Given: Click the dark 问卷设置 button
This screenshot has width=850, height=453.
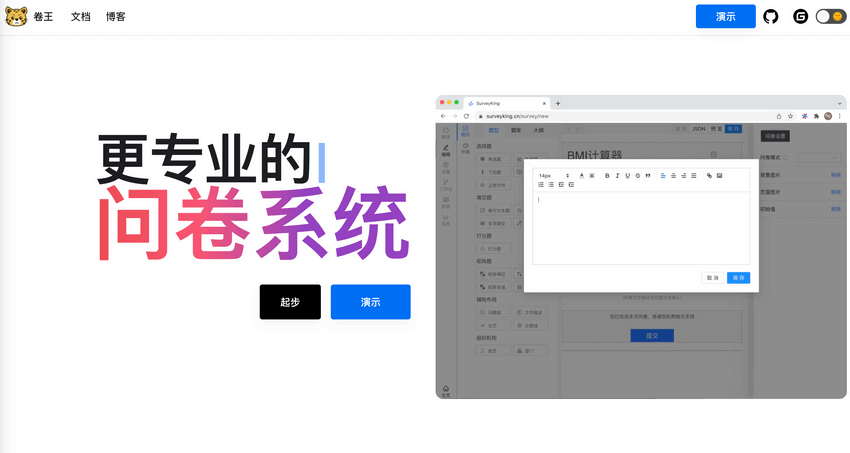Looking at the screenshot, I should pyautogui.click(x=775, y=136).
